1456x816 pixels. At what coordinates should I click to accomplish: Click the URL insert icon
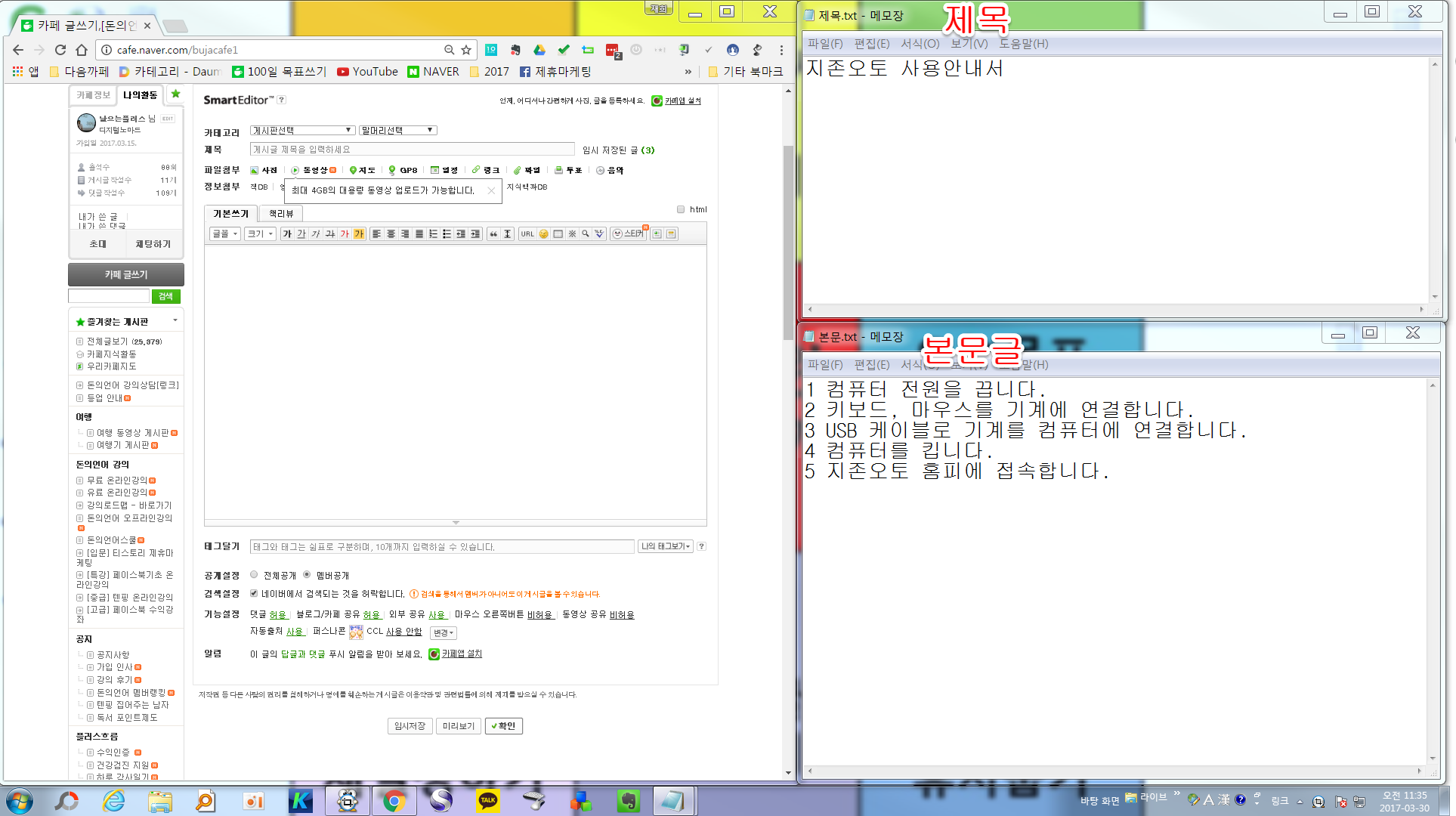(x=527, y=234)
